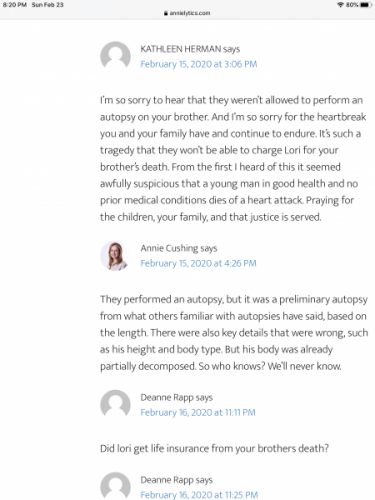Viewport: 375px width, 500px height.
Task: Open the February 16, 2020 at 11:25 PM link
Action: coord(199,495)
